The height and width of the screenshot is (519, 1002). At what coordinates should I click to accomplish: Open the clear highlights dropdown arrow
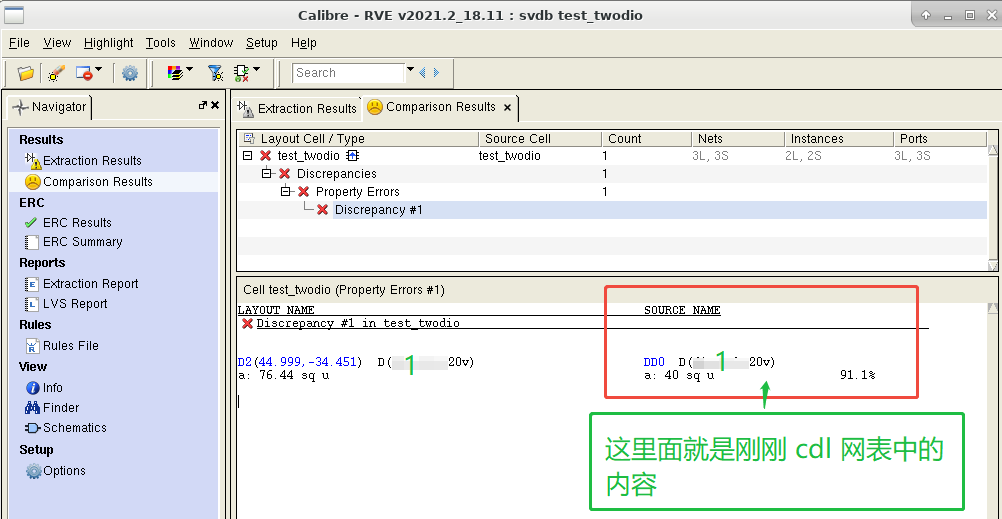click(x=98, y=69)
